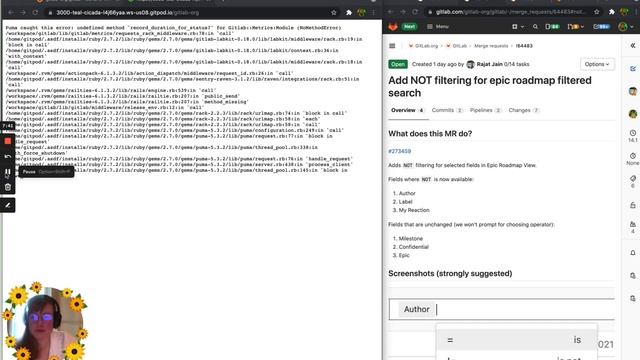Expand the GitLab user avatar dropdown
The image size is (640, 360).
[x=626, y=27]
